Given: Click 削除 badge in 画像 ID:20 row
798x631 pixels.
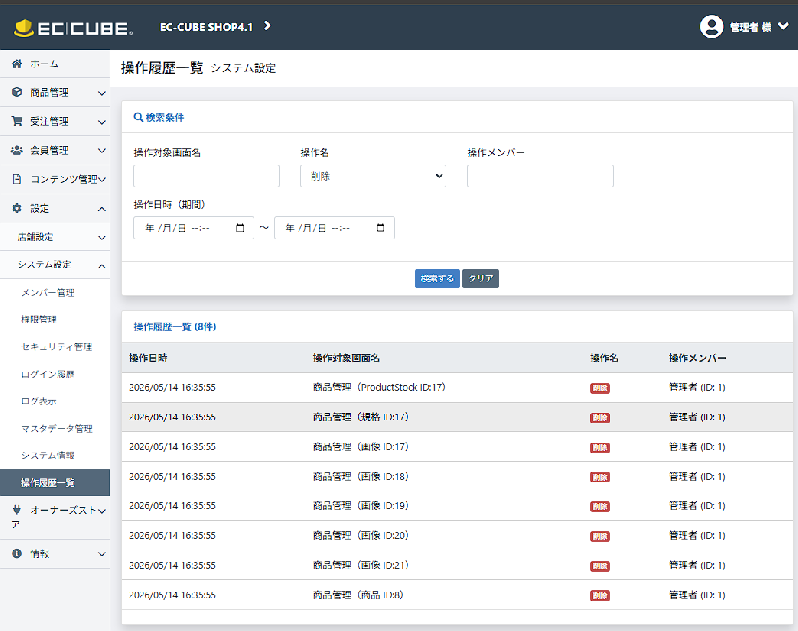Looking at the screenshot, I should [600, 536].
